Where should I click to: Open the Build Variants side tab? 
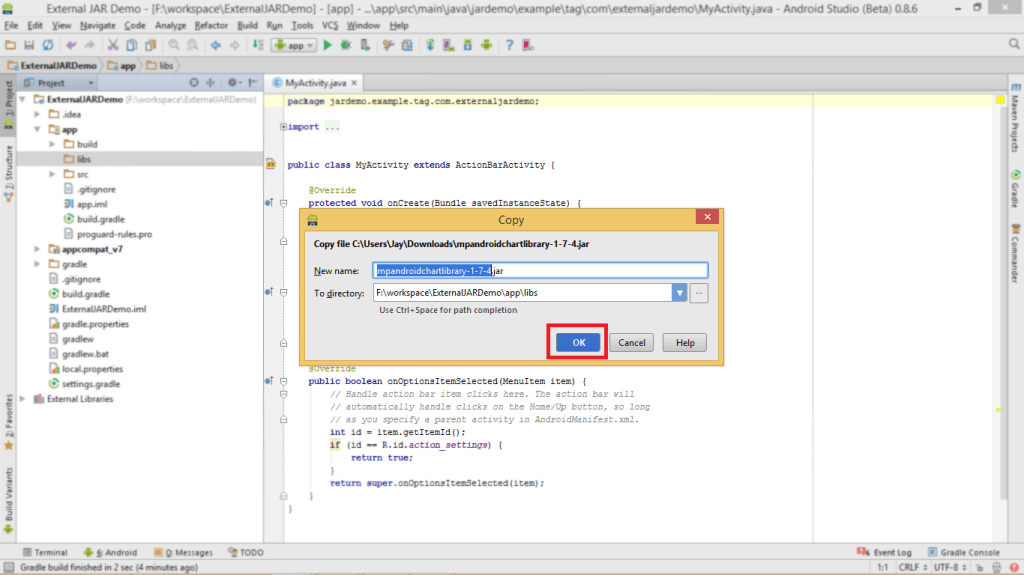click(x=8, y=500)
